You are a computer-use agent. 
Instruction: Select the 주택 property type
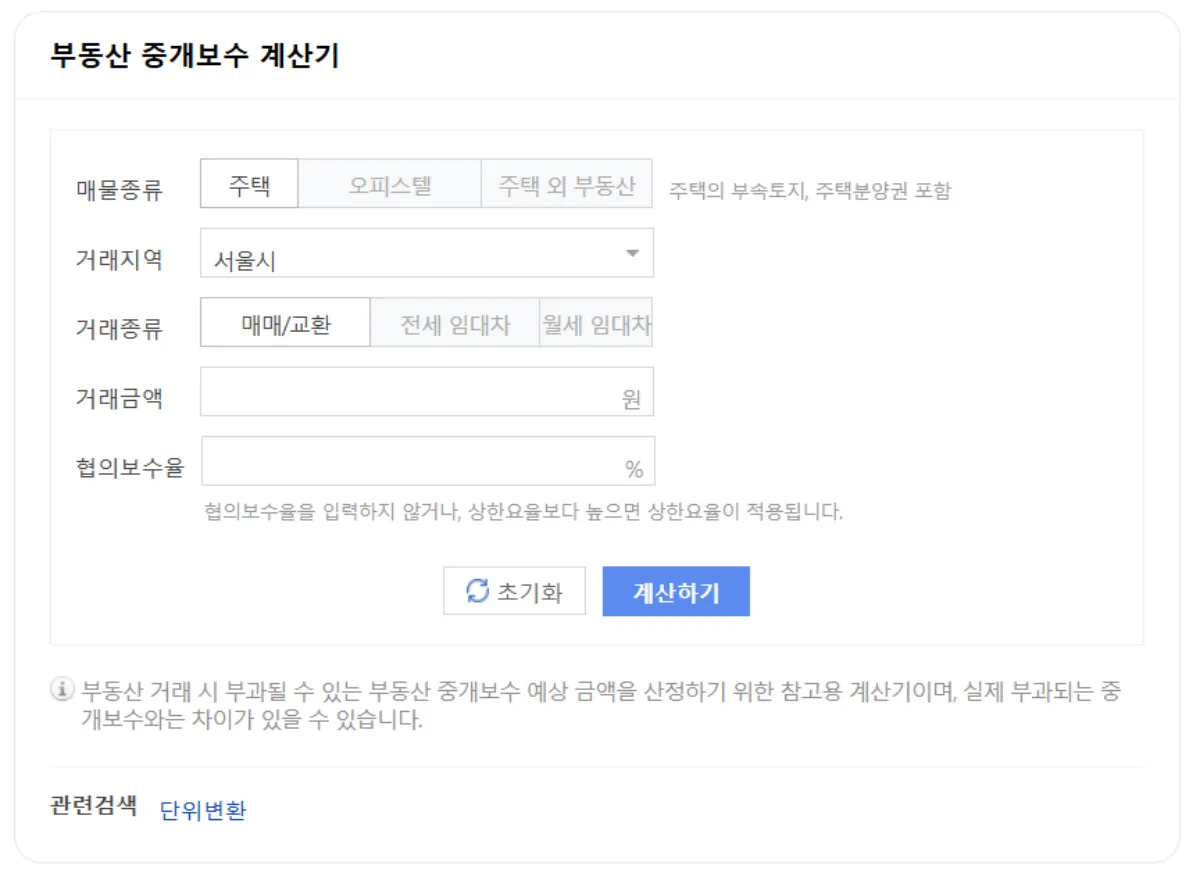coord(248,183)
